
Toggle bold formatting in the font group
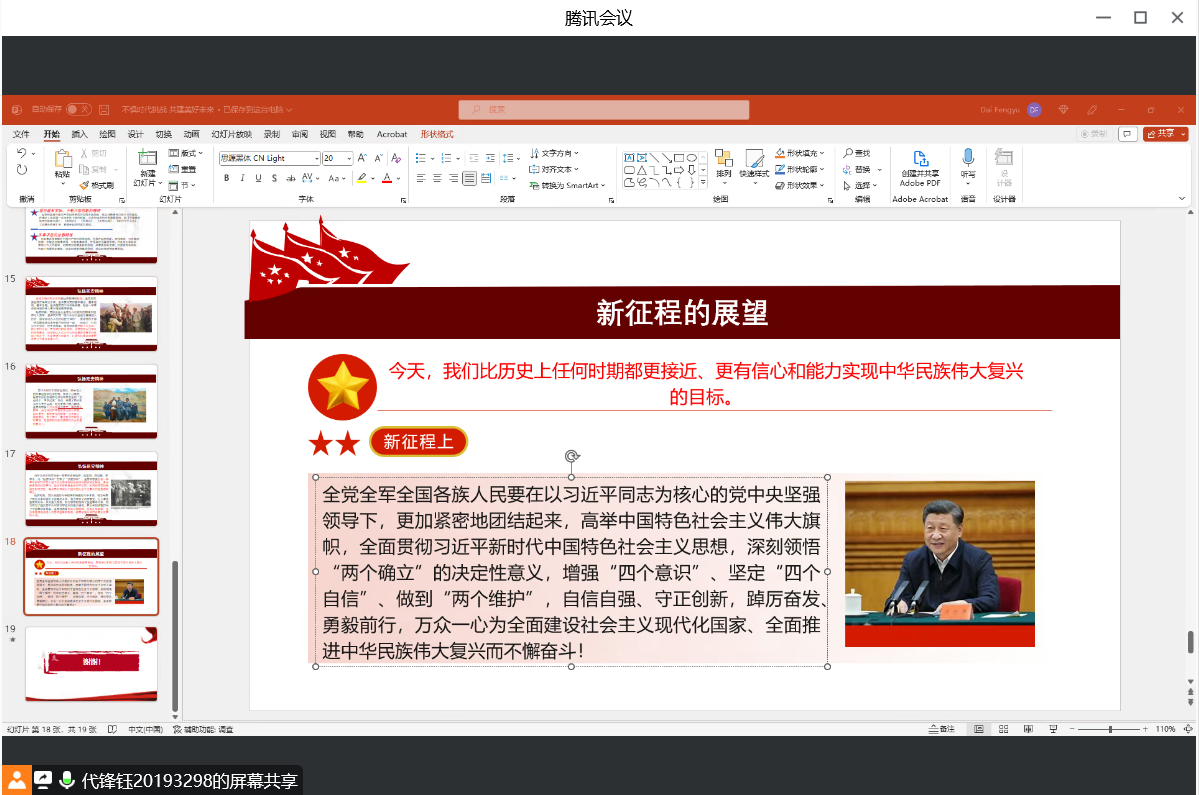pos(227,178)
